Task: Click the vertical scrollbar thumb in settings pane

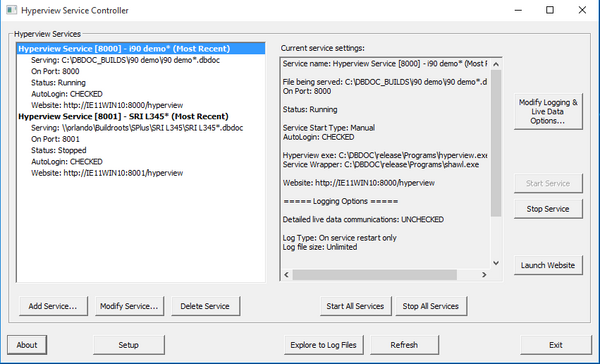Action: pos(496,143)
